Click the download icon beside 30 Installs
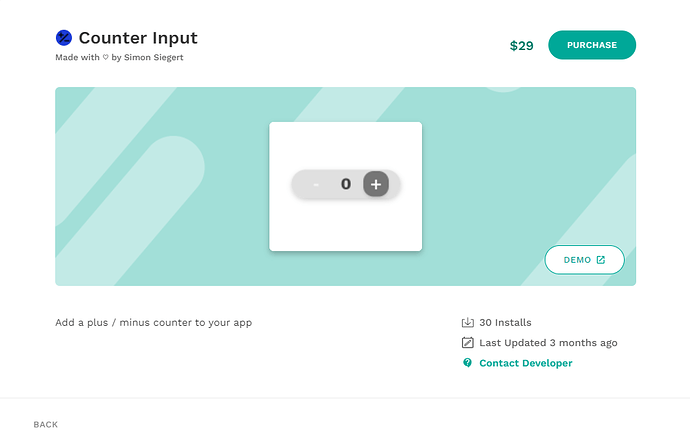 [467, 323]
